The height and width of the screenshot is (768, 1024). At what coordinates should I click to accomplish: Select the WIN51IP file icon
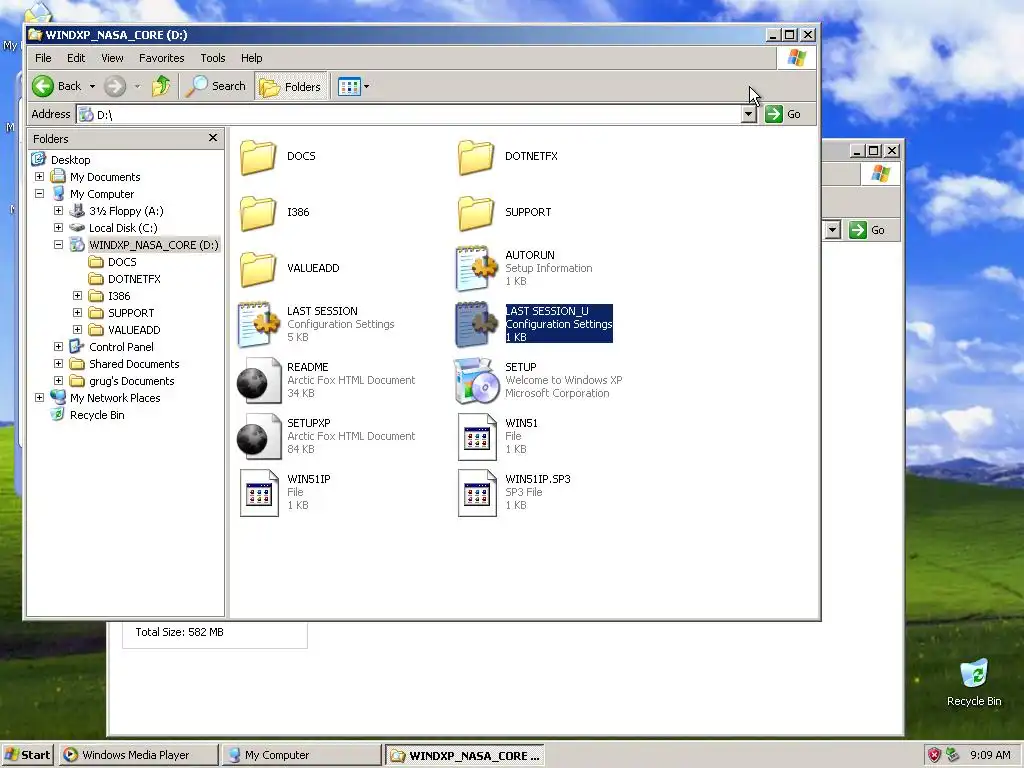[259, 493]
